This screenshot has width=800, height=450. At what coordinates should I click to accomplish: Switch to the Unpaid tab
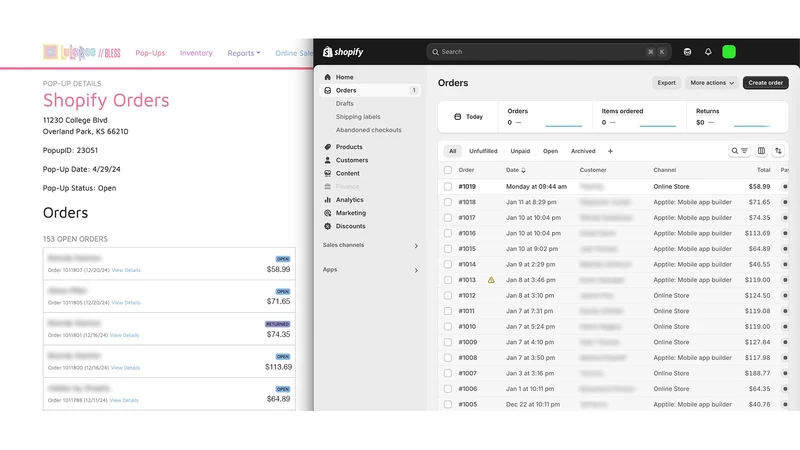point(520,151)
